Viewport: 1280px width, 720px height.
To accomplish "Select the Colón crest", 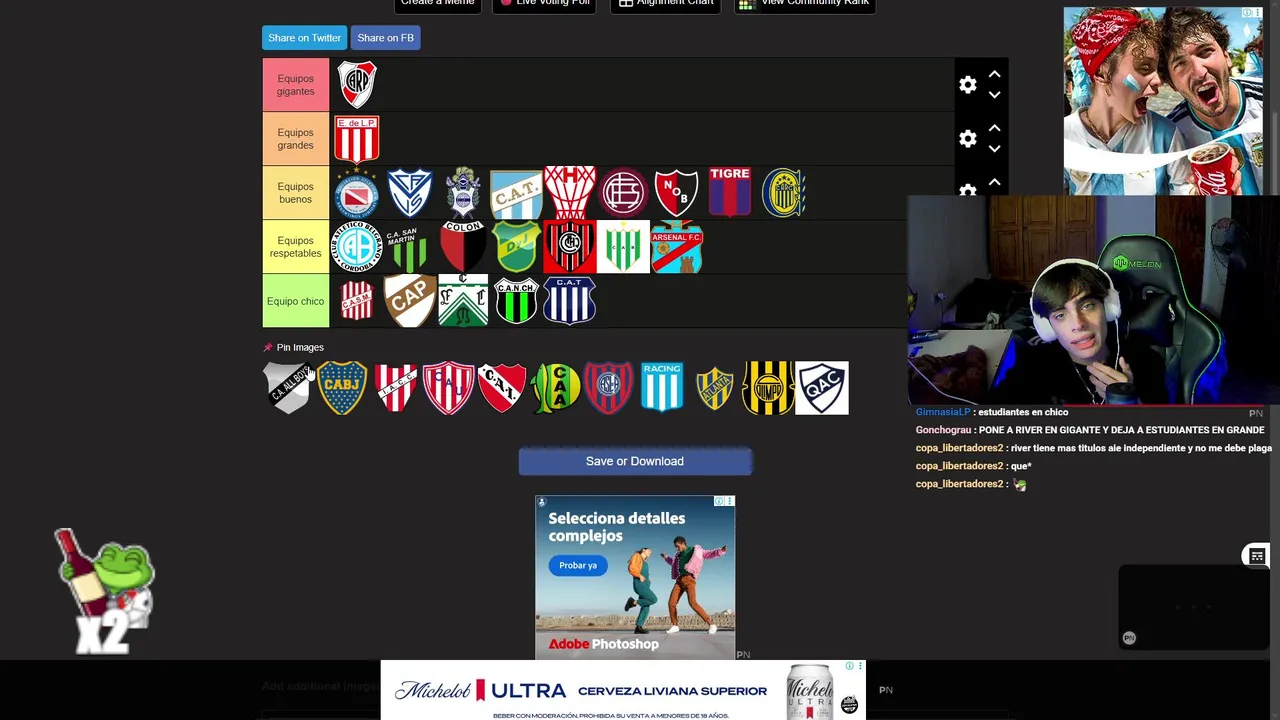I will coord(463,247).
